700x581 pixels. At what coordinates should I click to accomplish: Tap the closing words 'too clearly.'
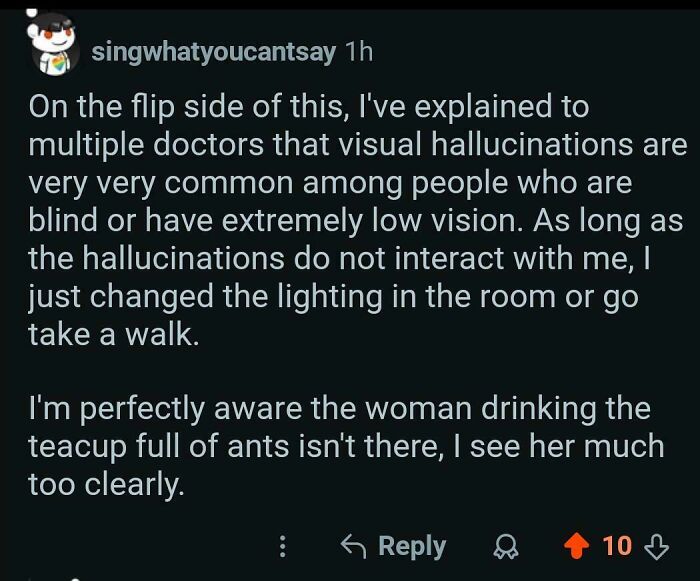(x=106, y=485)
